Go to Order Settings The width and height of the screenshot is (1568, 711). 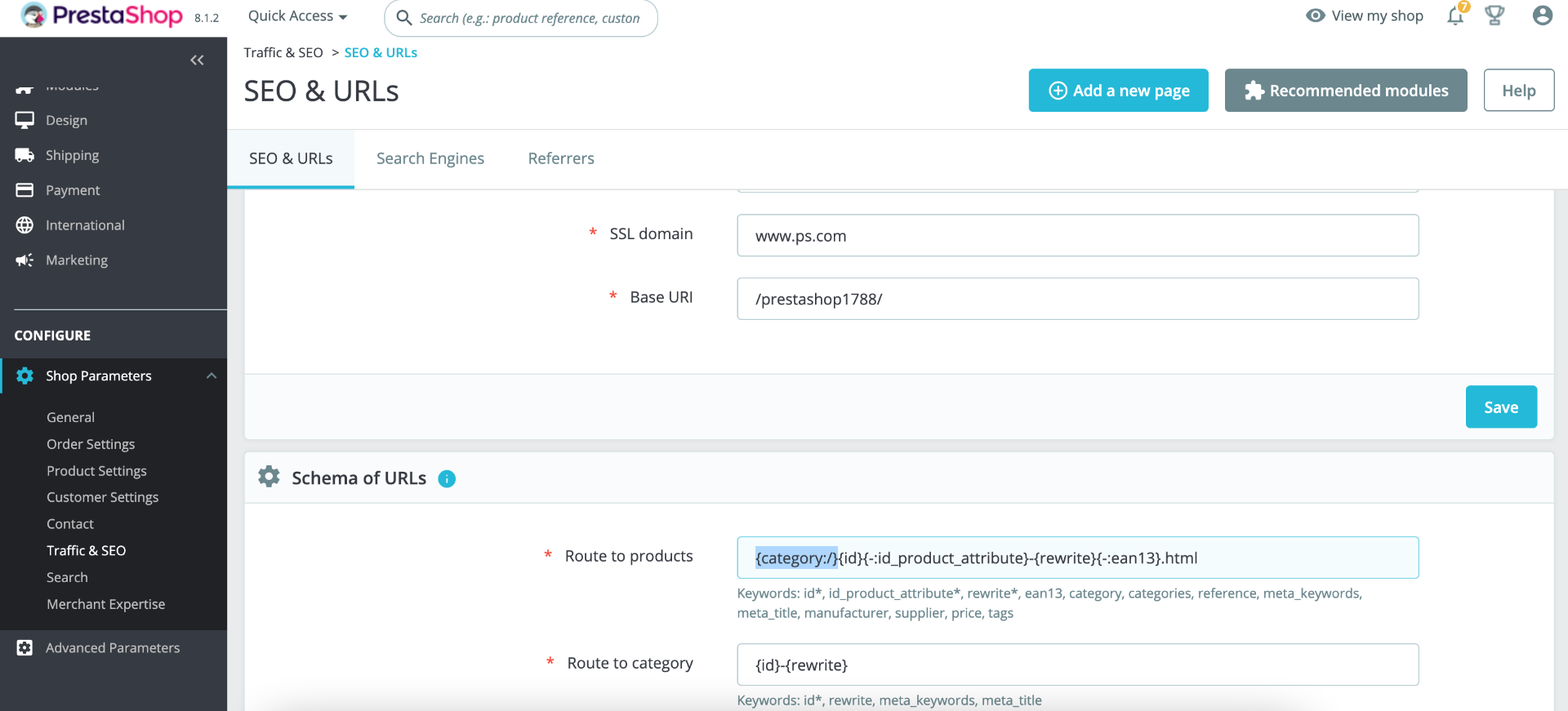pyautogui.click(x=91, y=444)
